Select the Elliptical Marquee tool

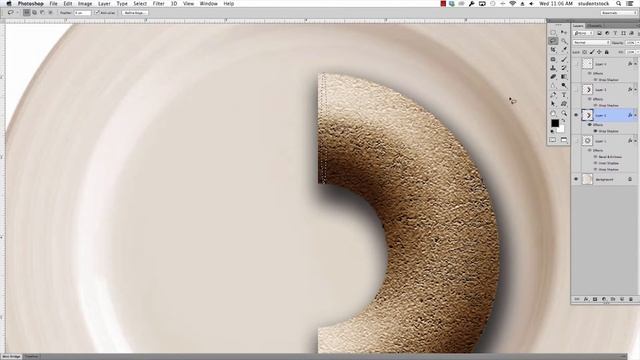(553, 32)
